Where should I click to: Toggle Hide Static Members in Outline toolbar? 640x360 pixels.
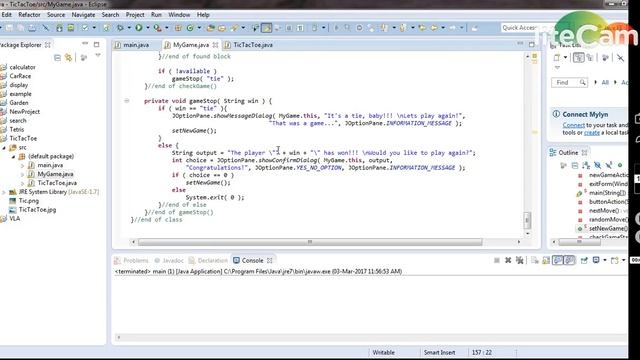click(x=609, y=165)
